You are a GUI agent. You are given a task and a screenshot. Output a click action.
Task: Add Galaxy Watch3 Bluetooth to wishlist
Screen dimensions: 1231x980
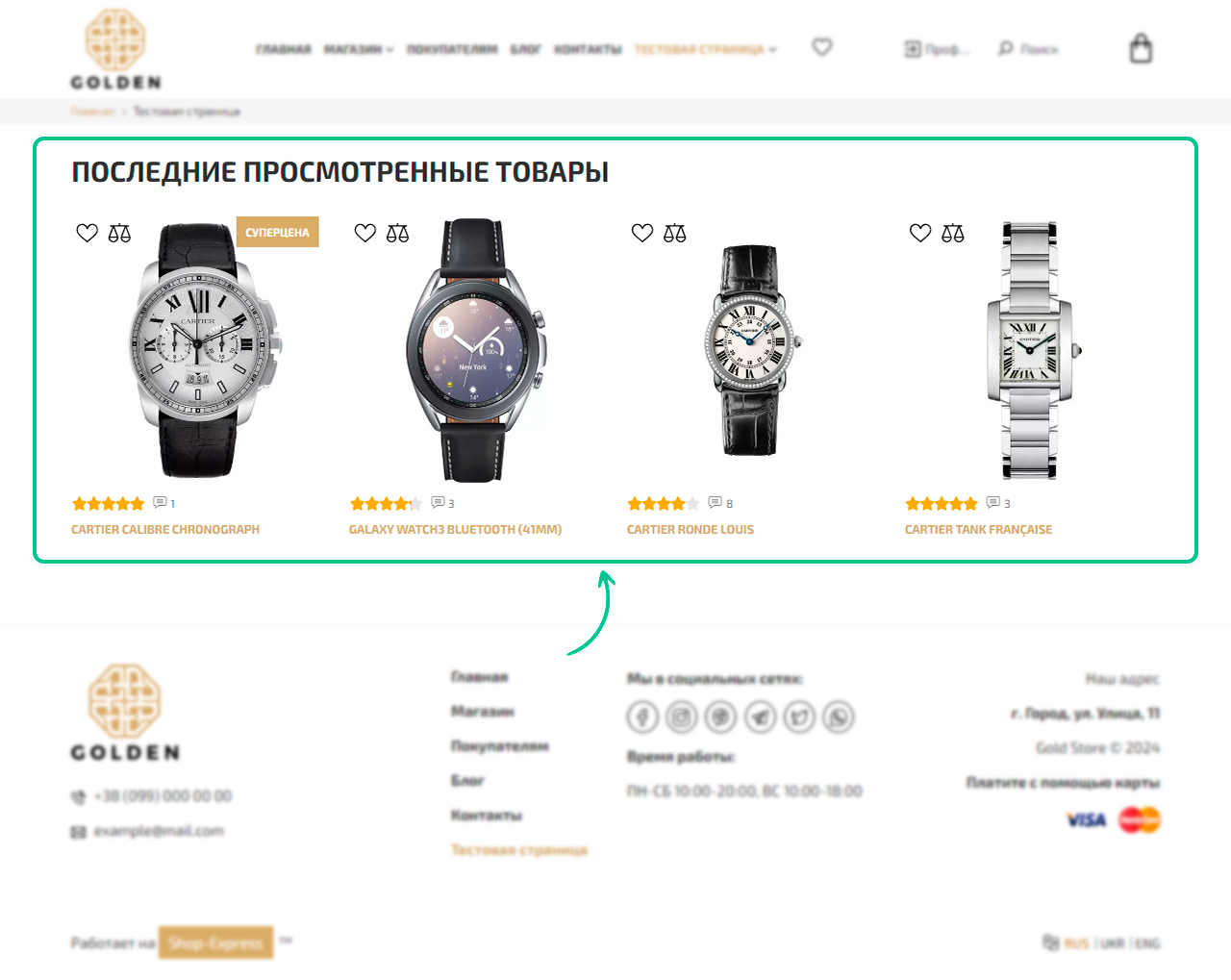coord(364,233)
